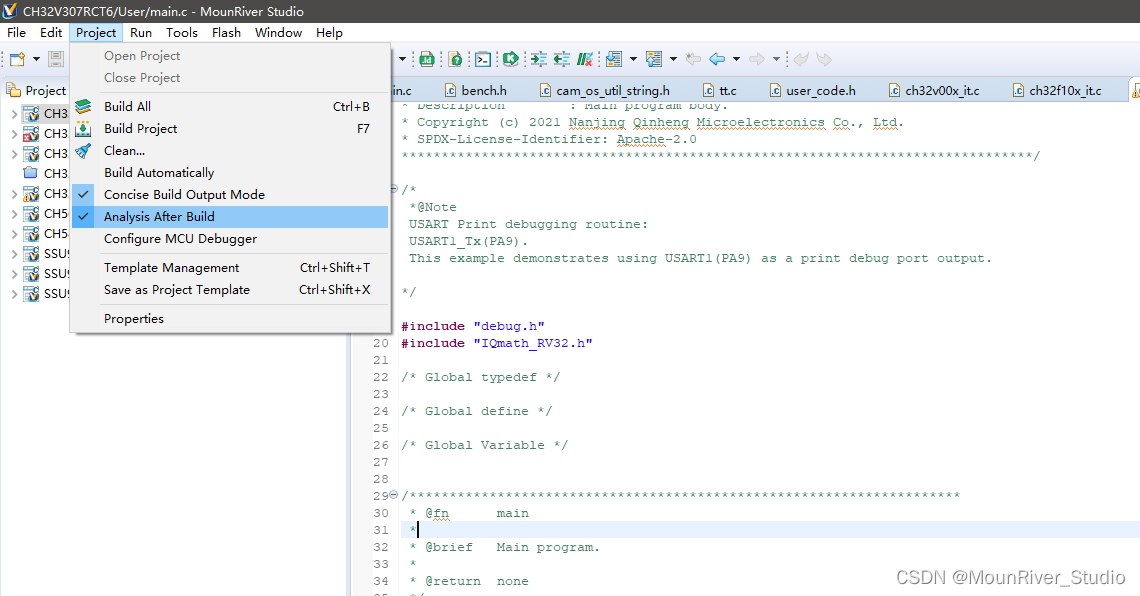The width and height of the screenshot is (1140, 596).
Task: Select Clean... menu entry
Action: [x=230, y=150]
